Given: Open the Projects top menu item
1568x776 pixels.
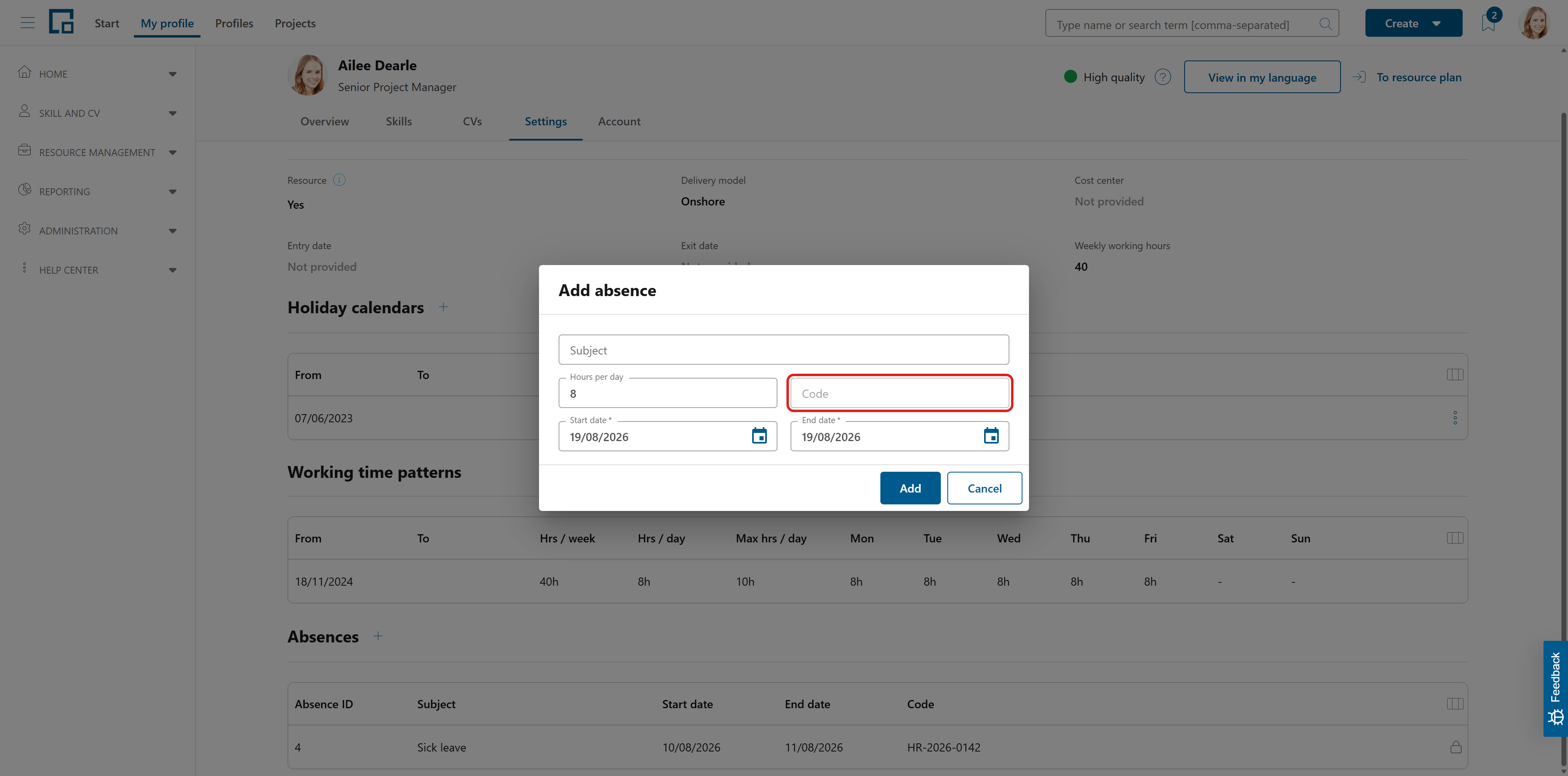Looking at the screenshot, I should coord(294,23).
